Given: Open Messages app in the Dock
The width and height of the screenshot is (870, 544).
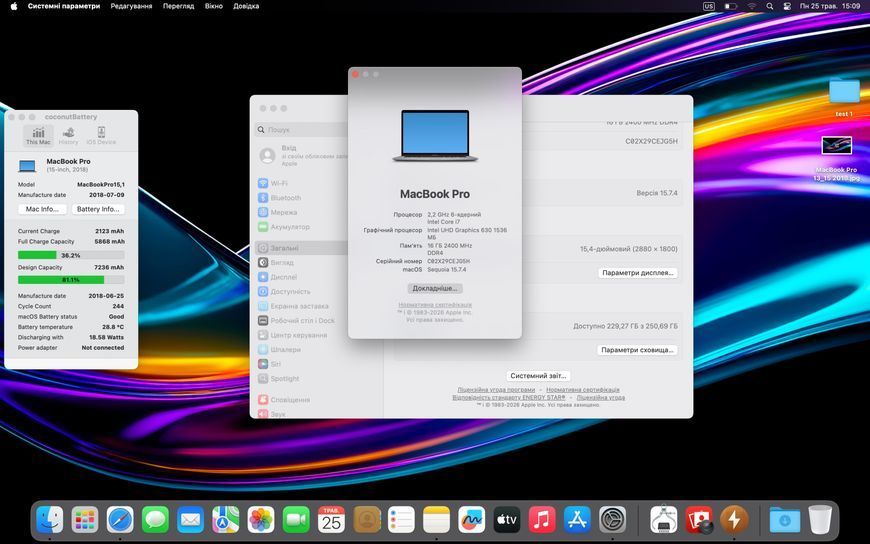Looking at the screenshot, I should (155, 520).
